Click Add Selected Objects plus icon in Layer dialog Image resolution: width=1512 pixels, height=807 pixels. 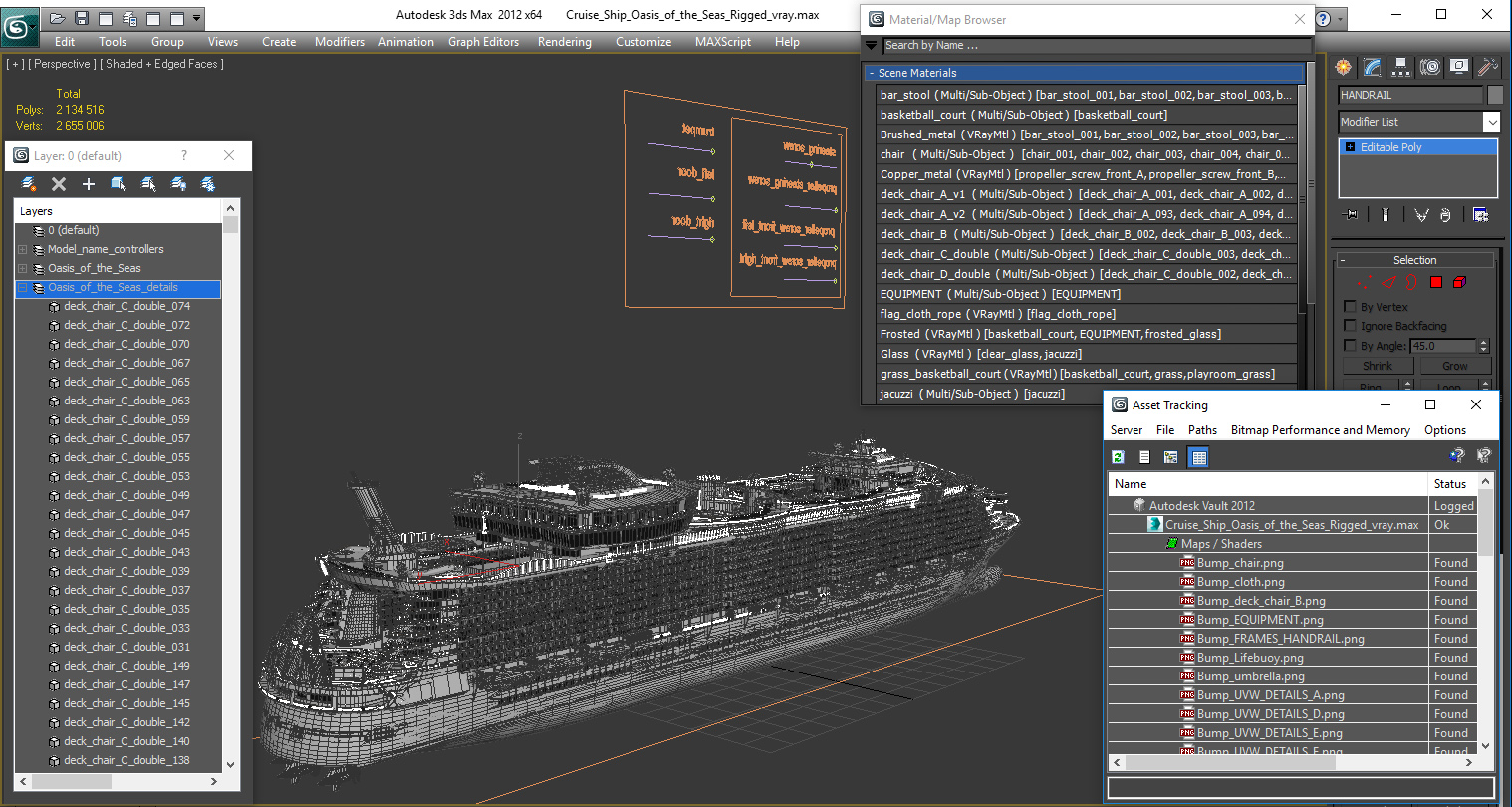click(x=89, y=184)
